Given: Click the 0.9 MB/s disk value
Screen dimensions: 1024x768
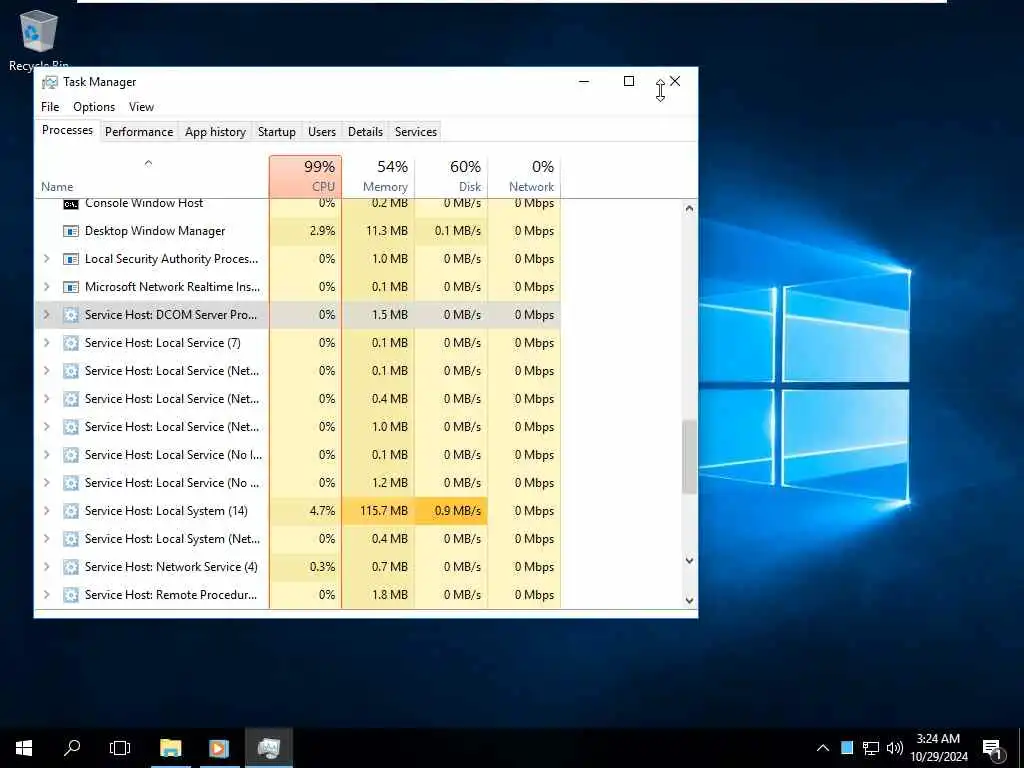Looking at the screenshot, I should click(458, 511).
